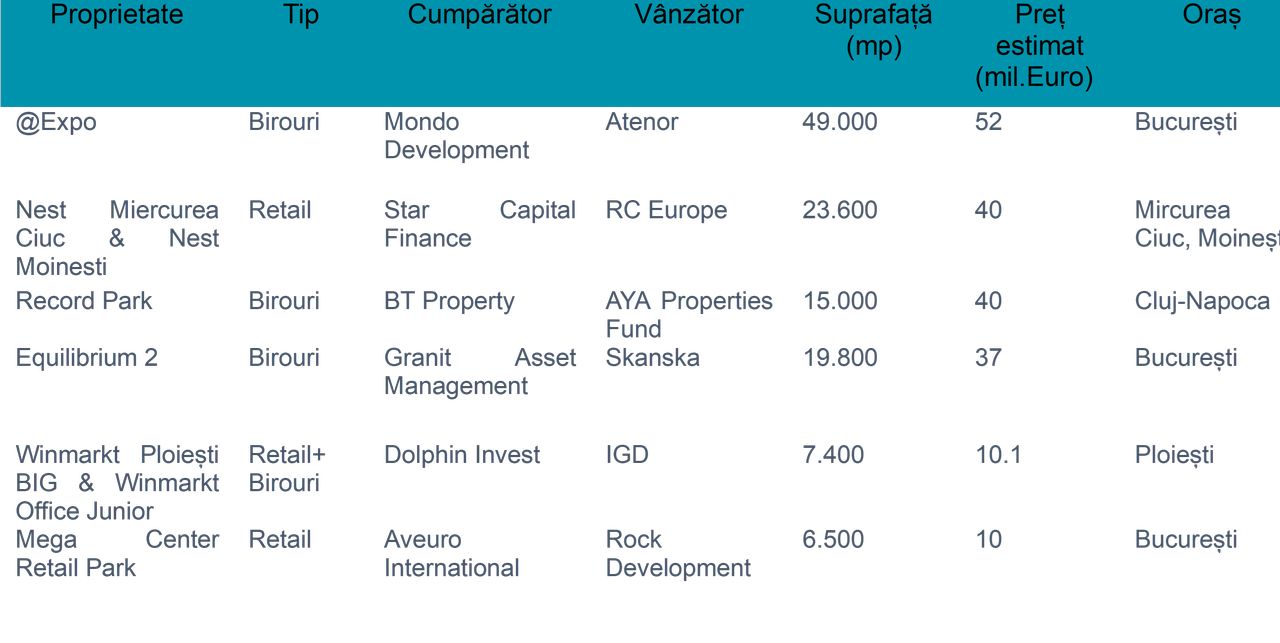Select the Aveuro International buyer cell
1280x643 pixels.
(x=452, y=553)
